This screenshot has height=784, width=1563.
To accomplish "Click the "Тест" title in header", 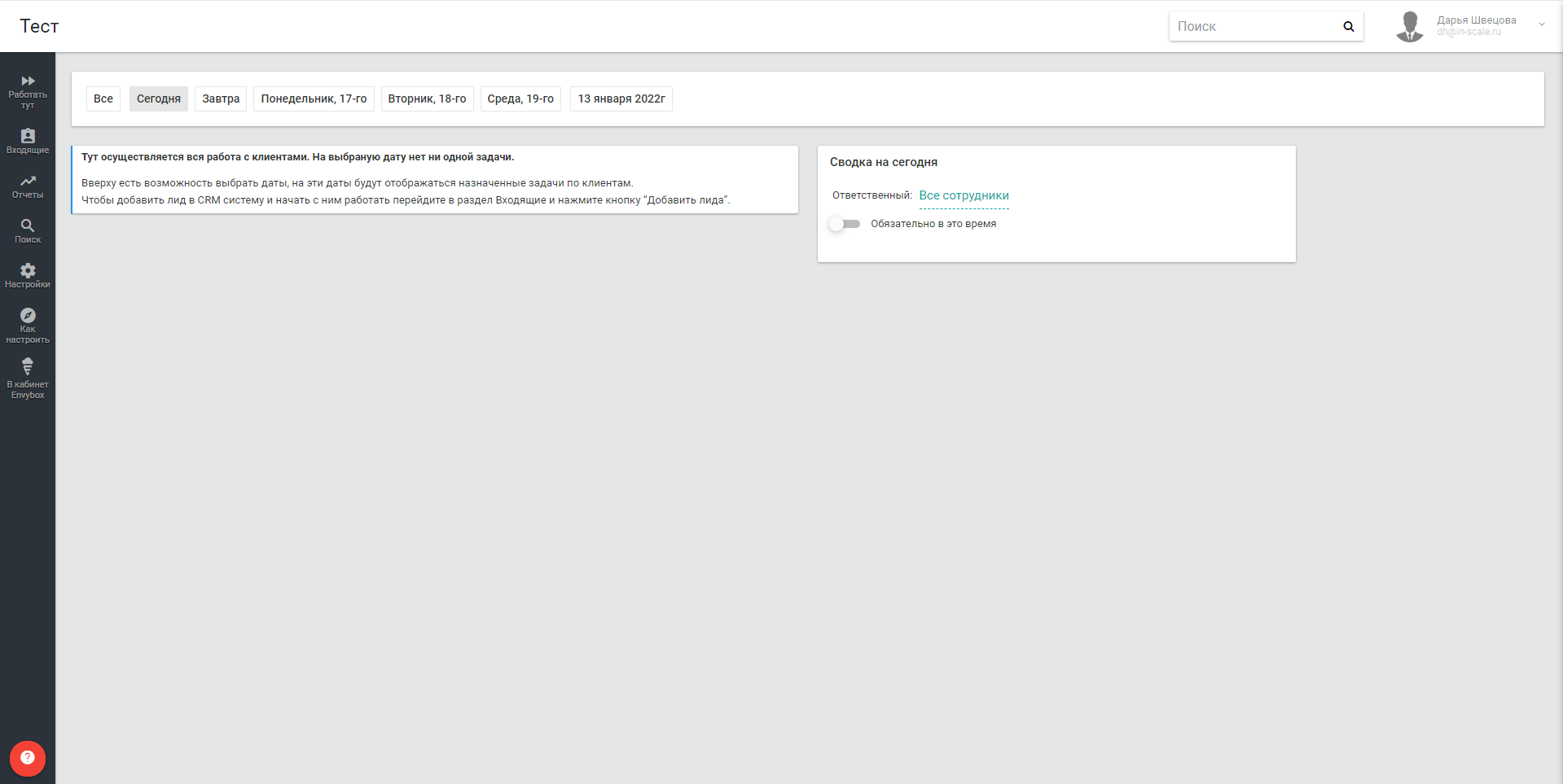I will click(x=39, y=26).
